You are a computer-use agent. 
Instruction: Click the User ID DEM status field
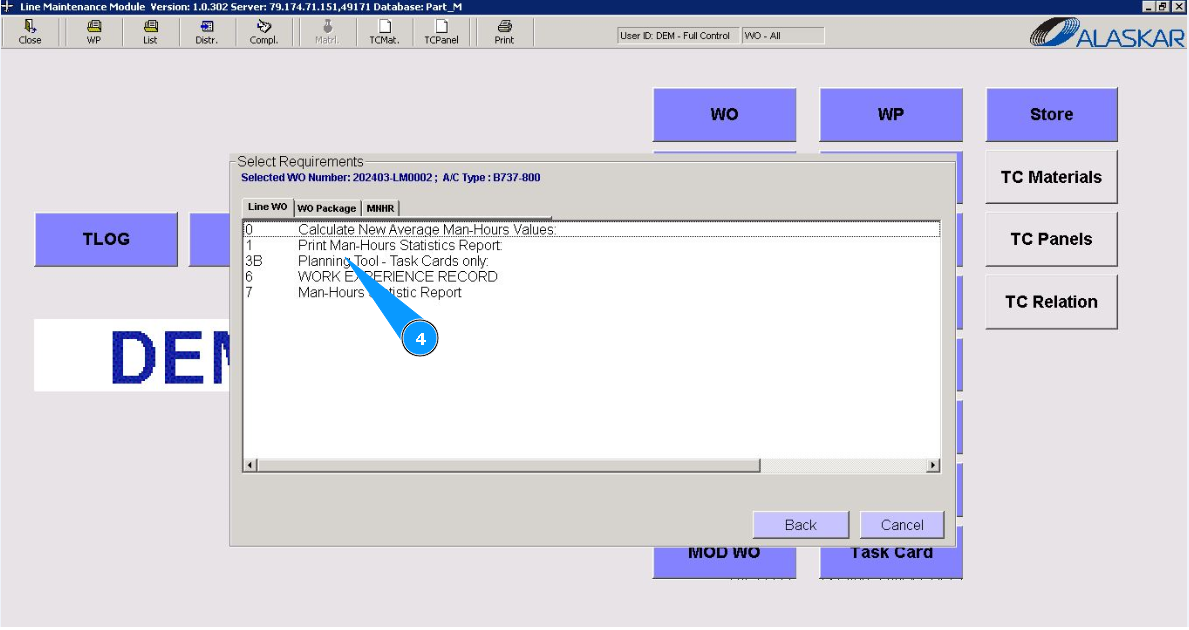[x=678, y=36]
